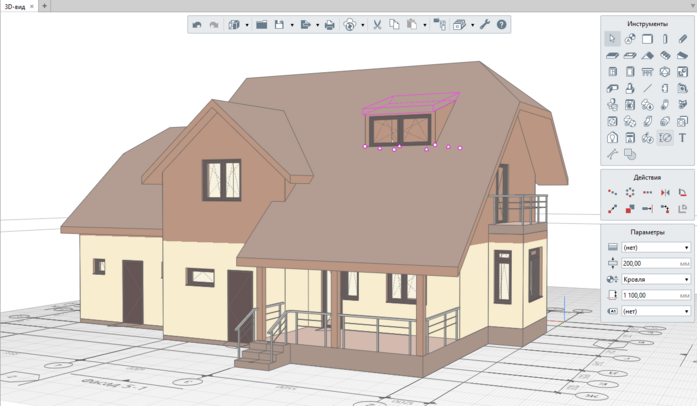Add a new tab with plus button
Image resolution: width=697 pixels, height=406 pixels.
pyautogui.click(x=44, y=6)
